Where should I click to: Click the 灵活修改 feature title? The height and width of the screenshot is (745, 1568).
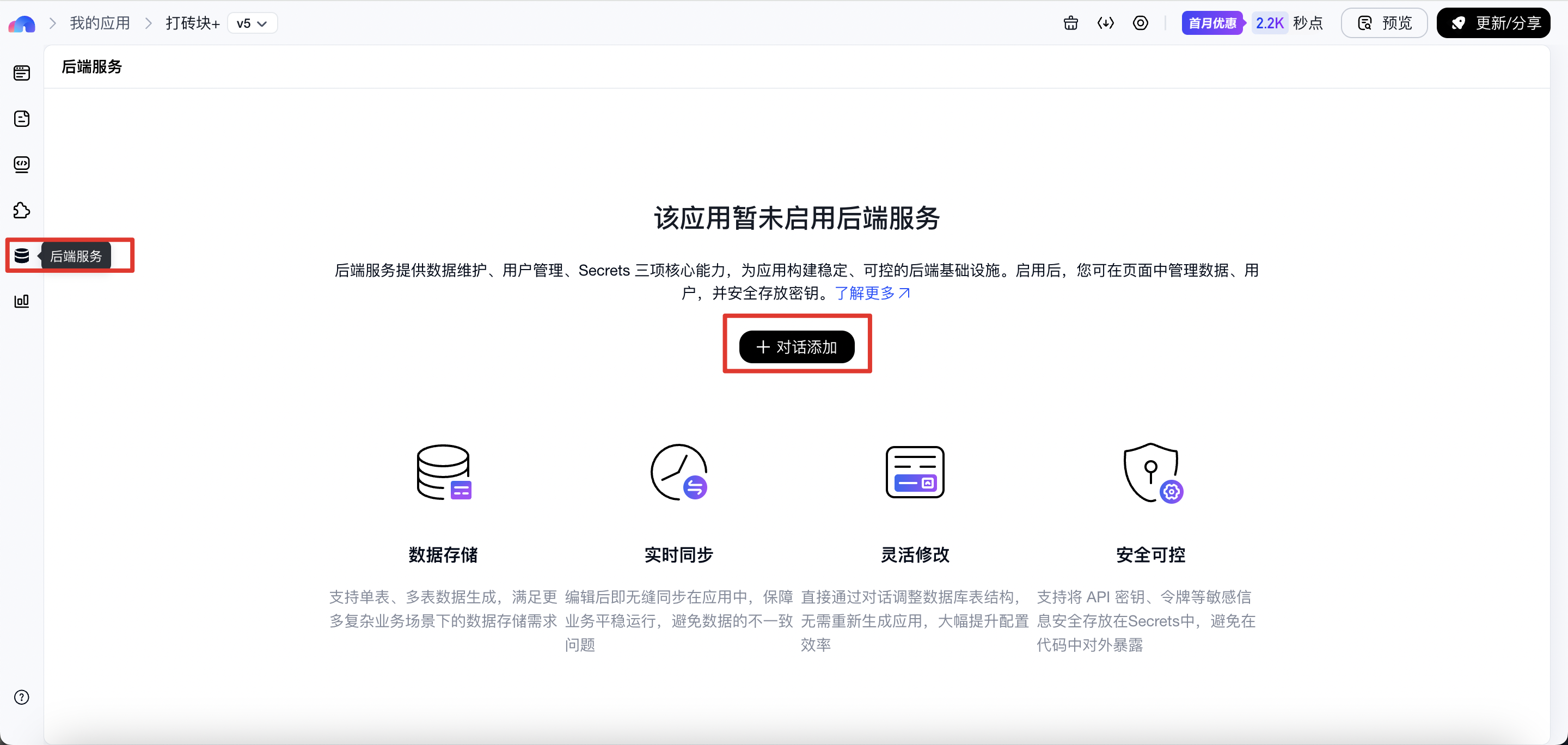[915, 555]
